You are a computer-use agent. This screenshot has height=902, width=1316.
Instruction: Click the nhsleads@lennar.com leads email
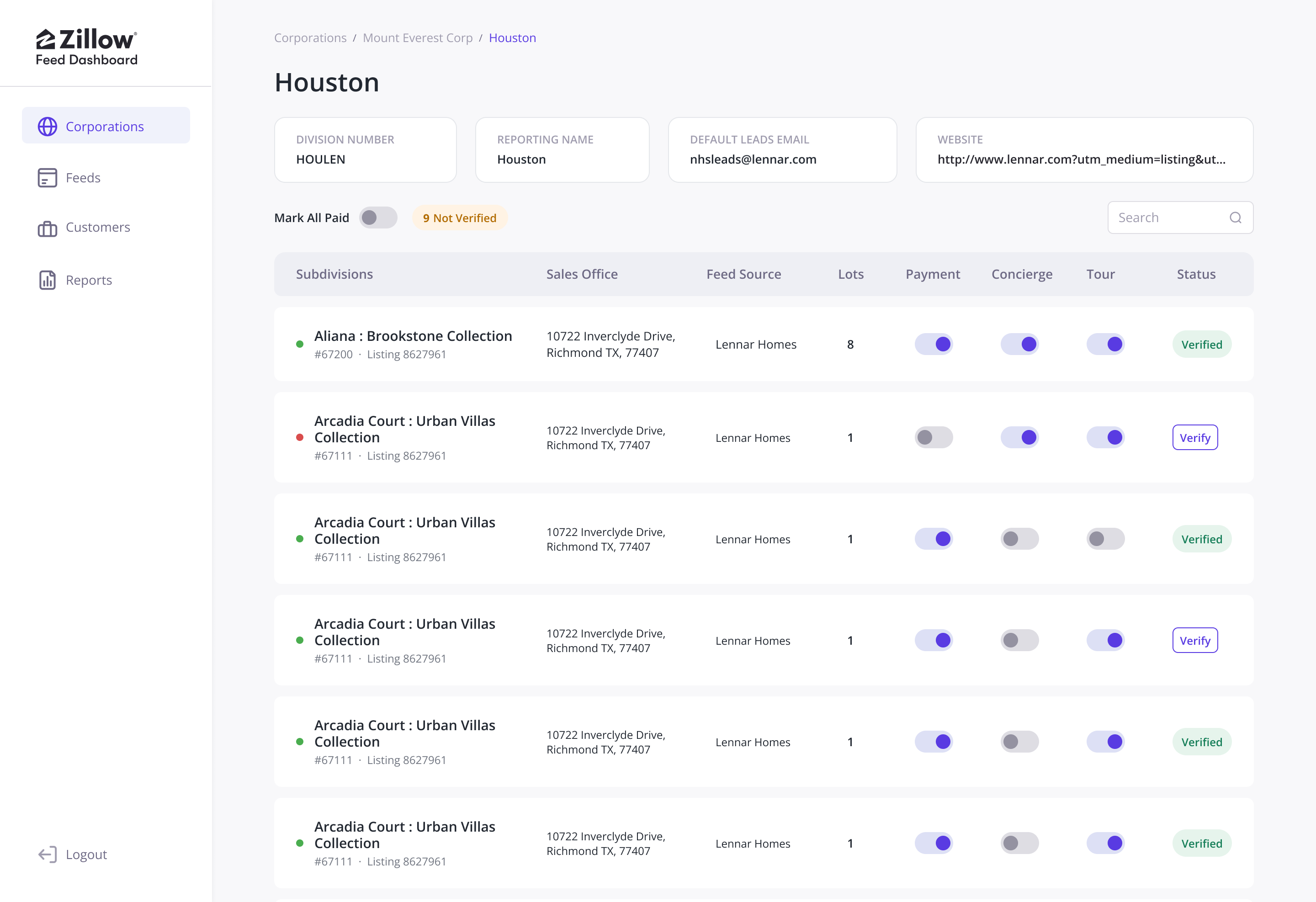(x=753, y=159)
